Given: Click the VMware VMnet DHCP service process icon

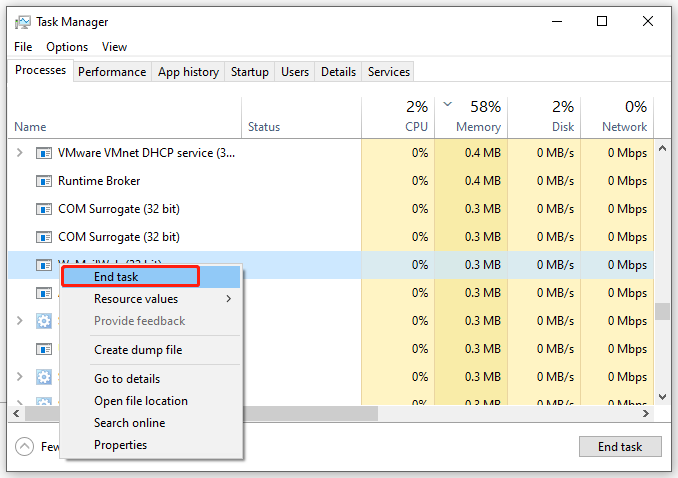Looking at the screenshot, I should pos(43,153).
